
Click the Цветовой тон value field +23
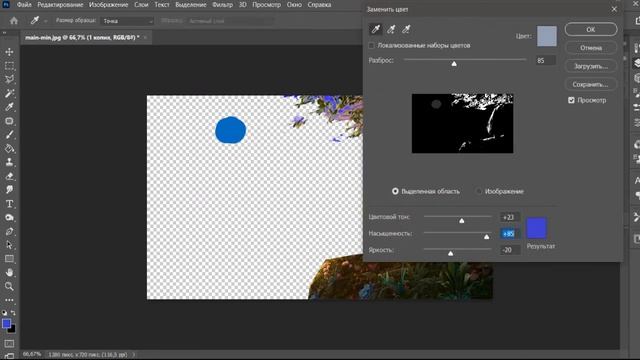510,218
